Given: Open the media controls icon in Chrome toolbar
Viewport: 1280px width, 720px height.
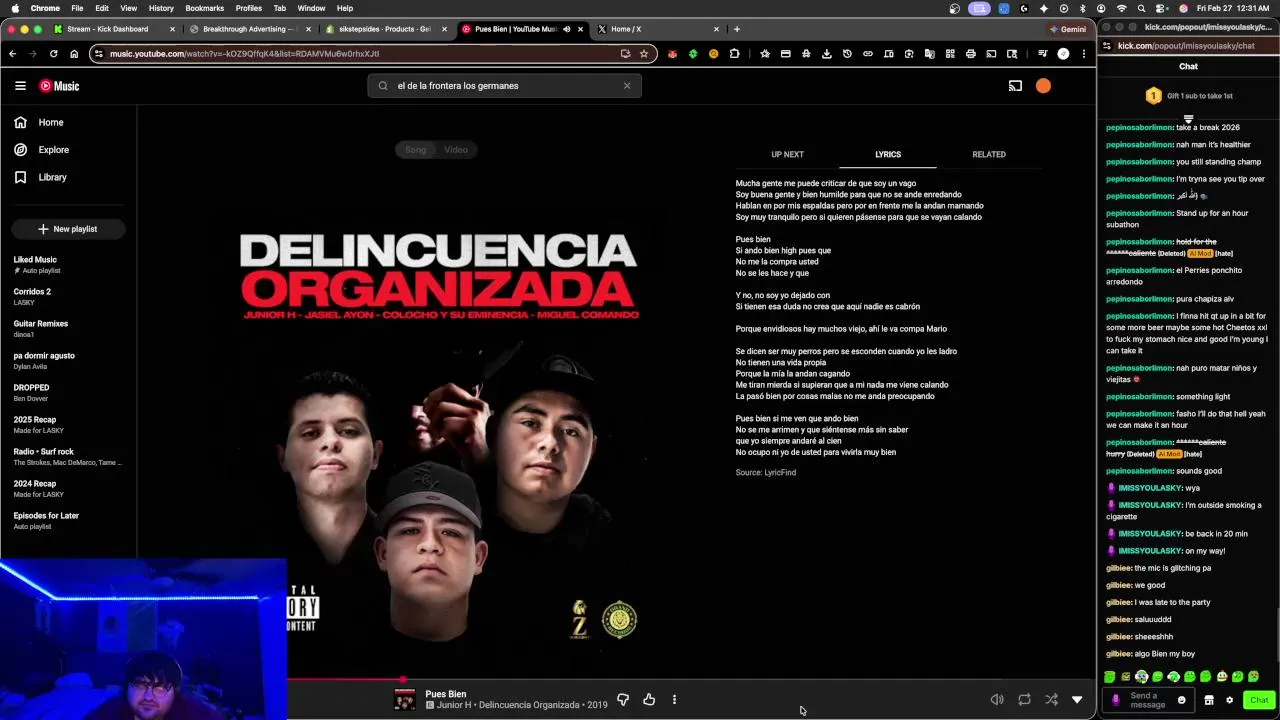Looking at the screenshot, I should [x=1042, y=54].
